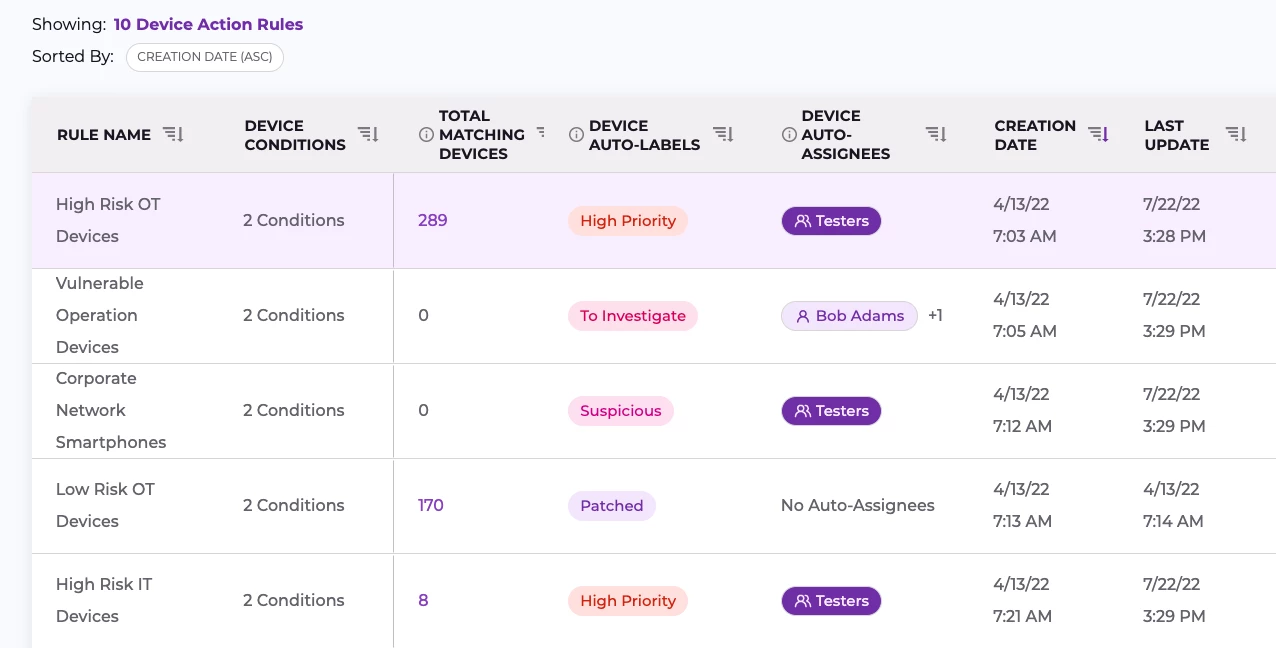Open the 170 matching devices link
The image size is (1276, 648).
(x=430, y=505)
